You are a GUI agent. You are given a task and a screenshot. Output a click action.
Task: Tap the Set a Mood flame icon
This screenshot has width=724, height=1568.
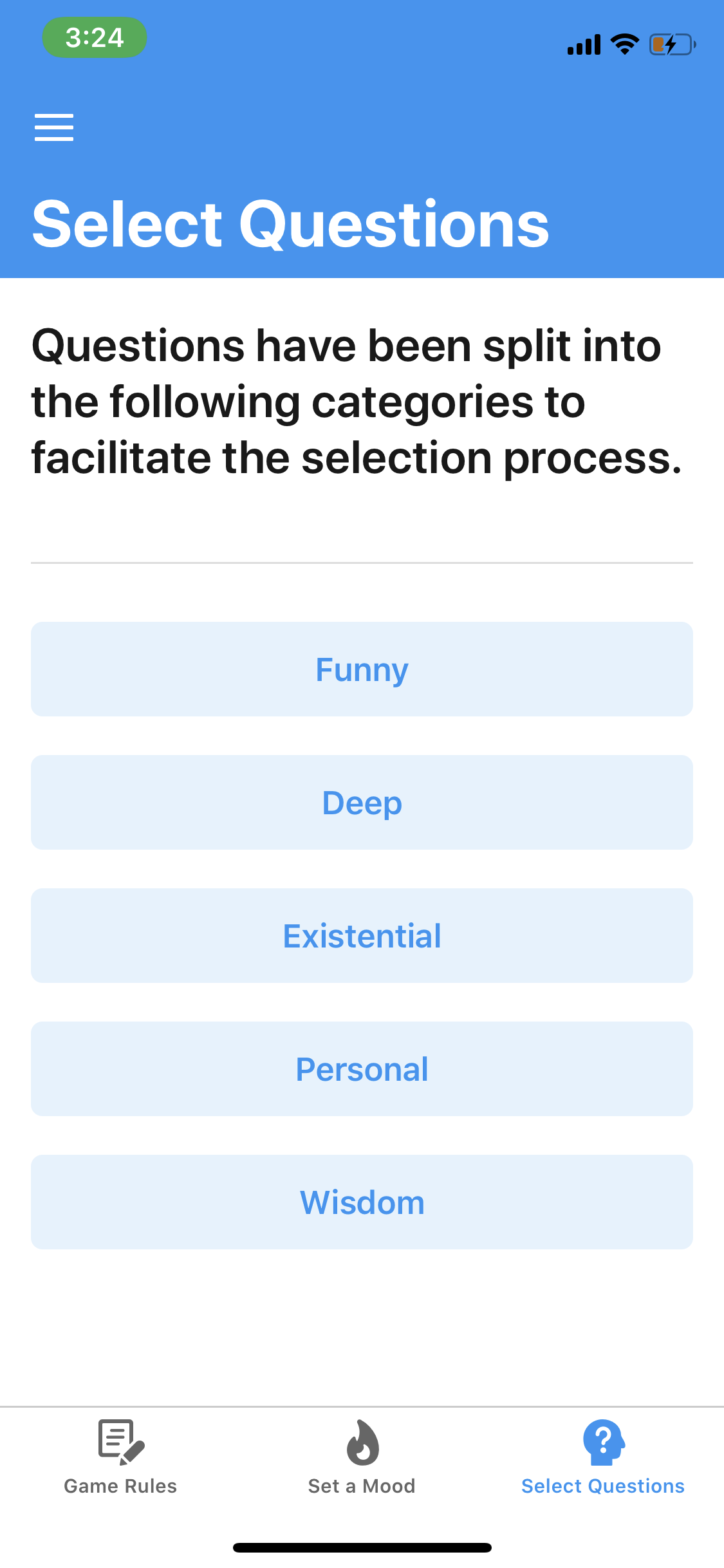pyautogui.click(x=362, y=1442)
